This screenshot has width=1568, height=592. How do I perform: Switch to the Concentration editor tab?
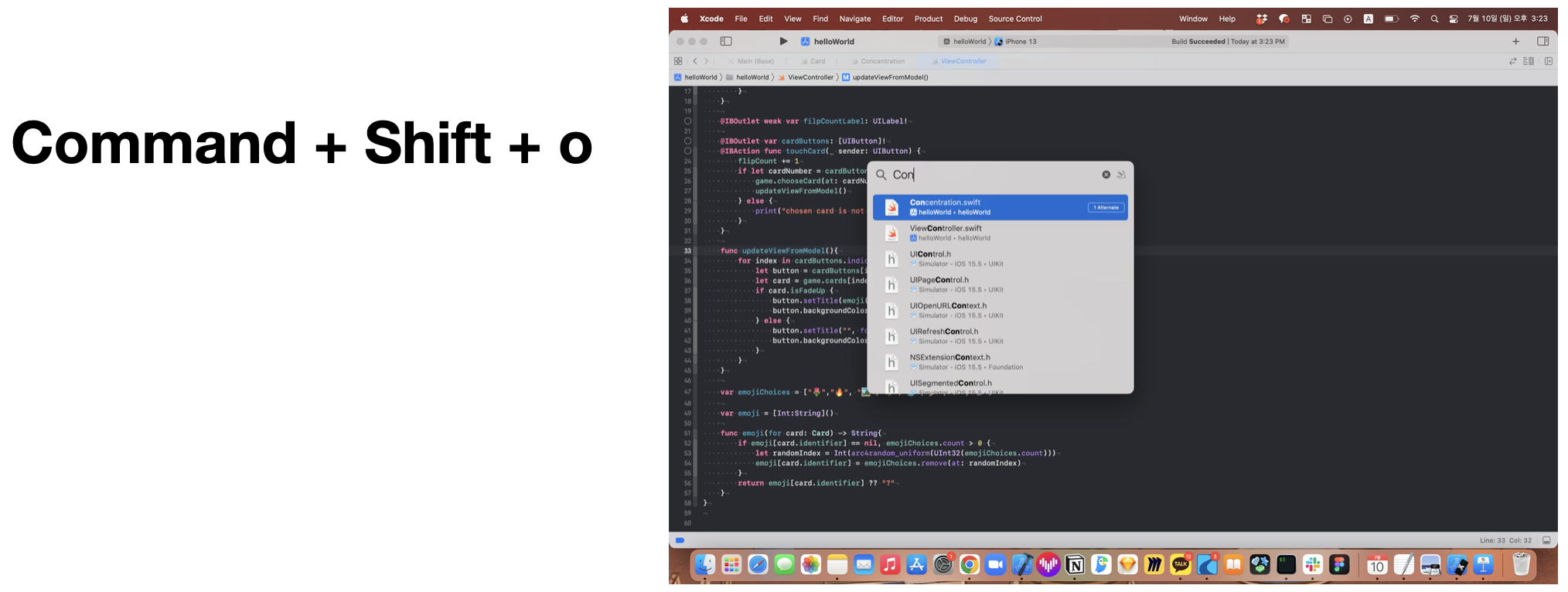(878, 61)
